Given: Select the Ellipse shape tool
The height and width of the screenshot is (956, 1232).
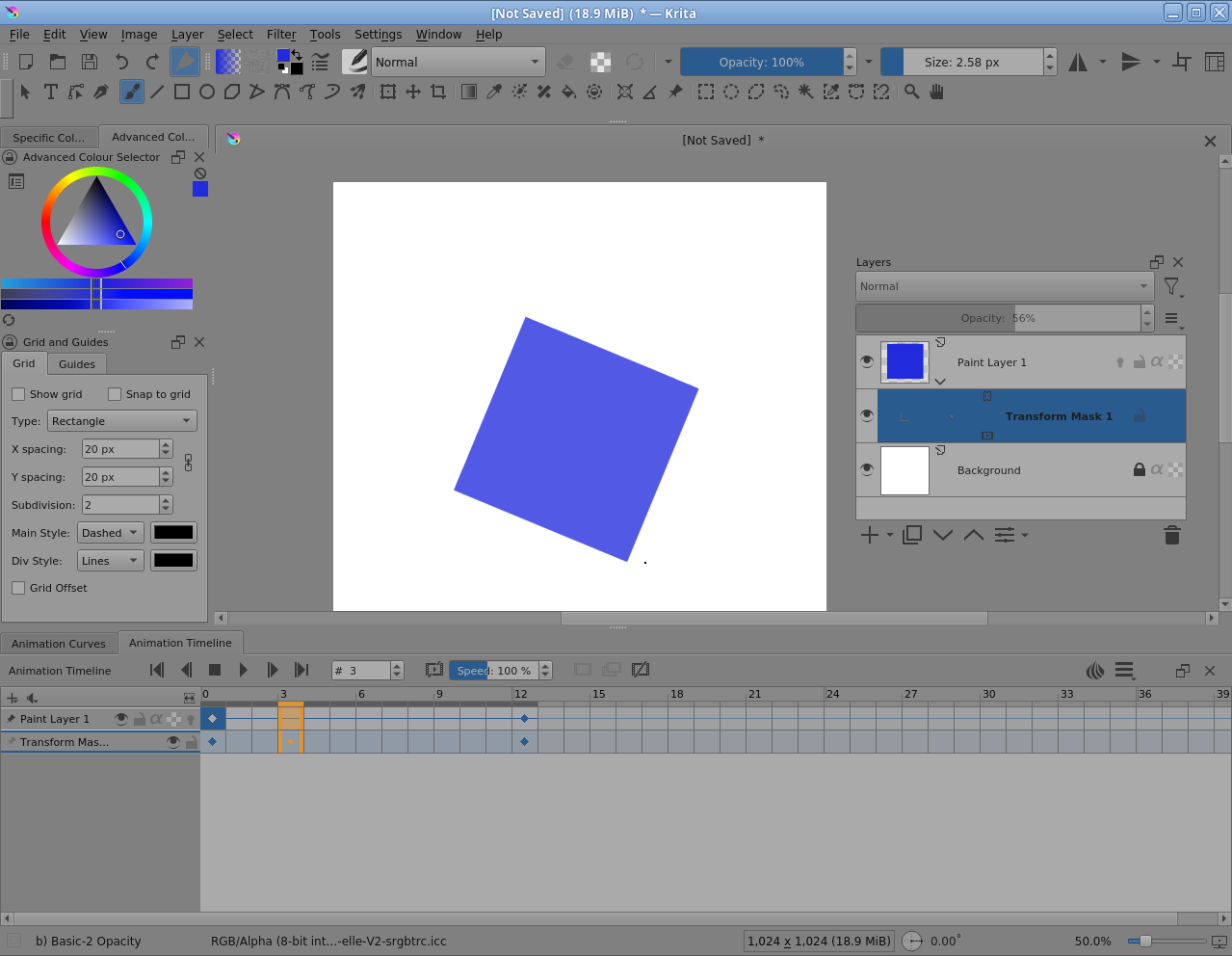Looking at the screenshot, I should point(207,92).
